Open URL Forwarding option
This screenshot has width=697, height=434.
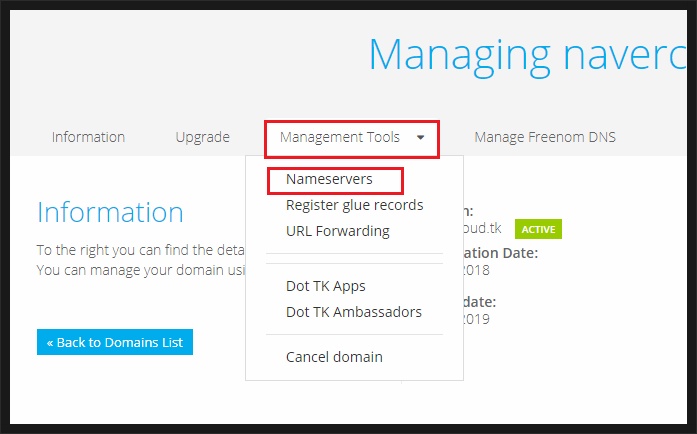(x=337, y=231)
